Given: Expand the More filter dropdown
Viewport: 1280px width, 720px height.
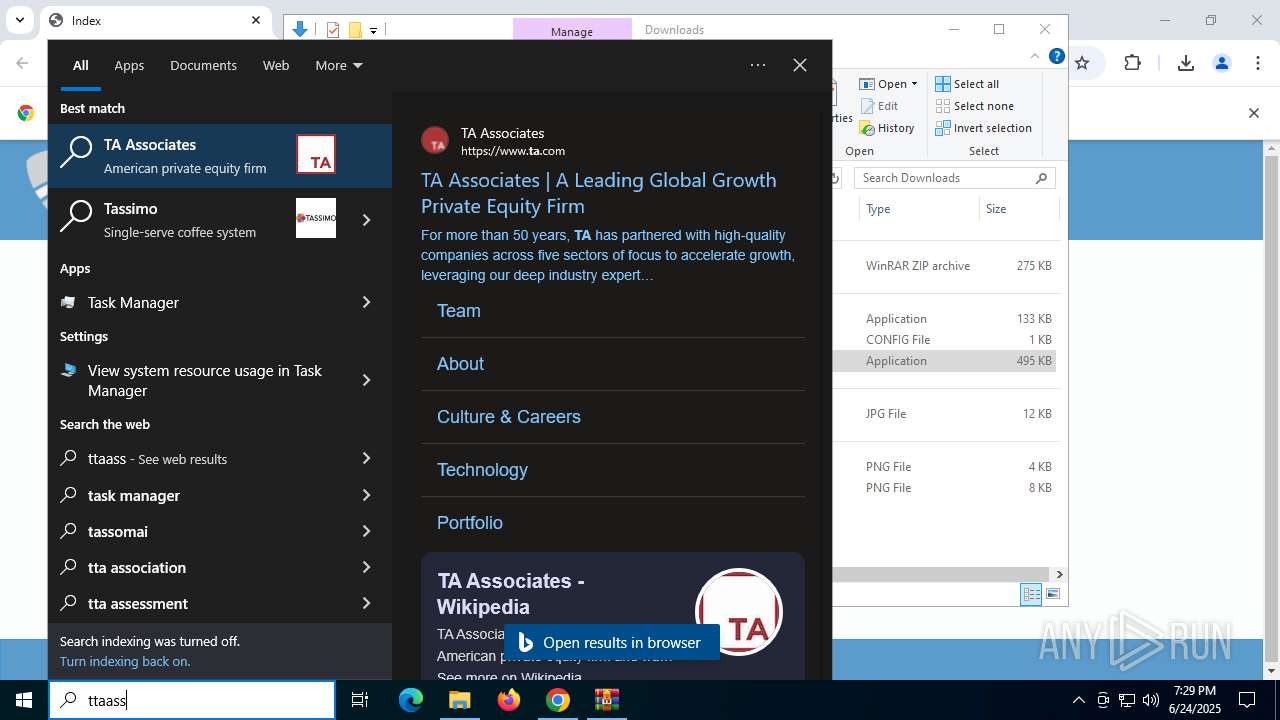Looking at the screenshot, I should [x=339, y=65].
